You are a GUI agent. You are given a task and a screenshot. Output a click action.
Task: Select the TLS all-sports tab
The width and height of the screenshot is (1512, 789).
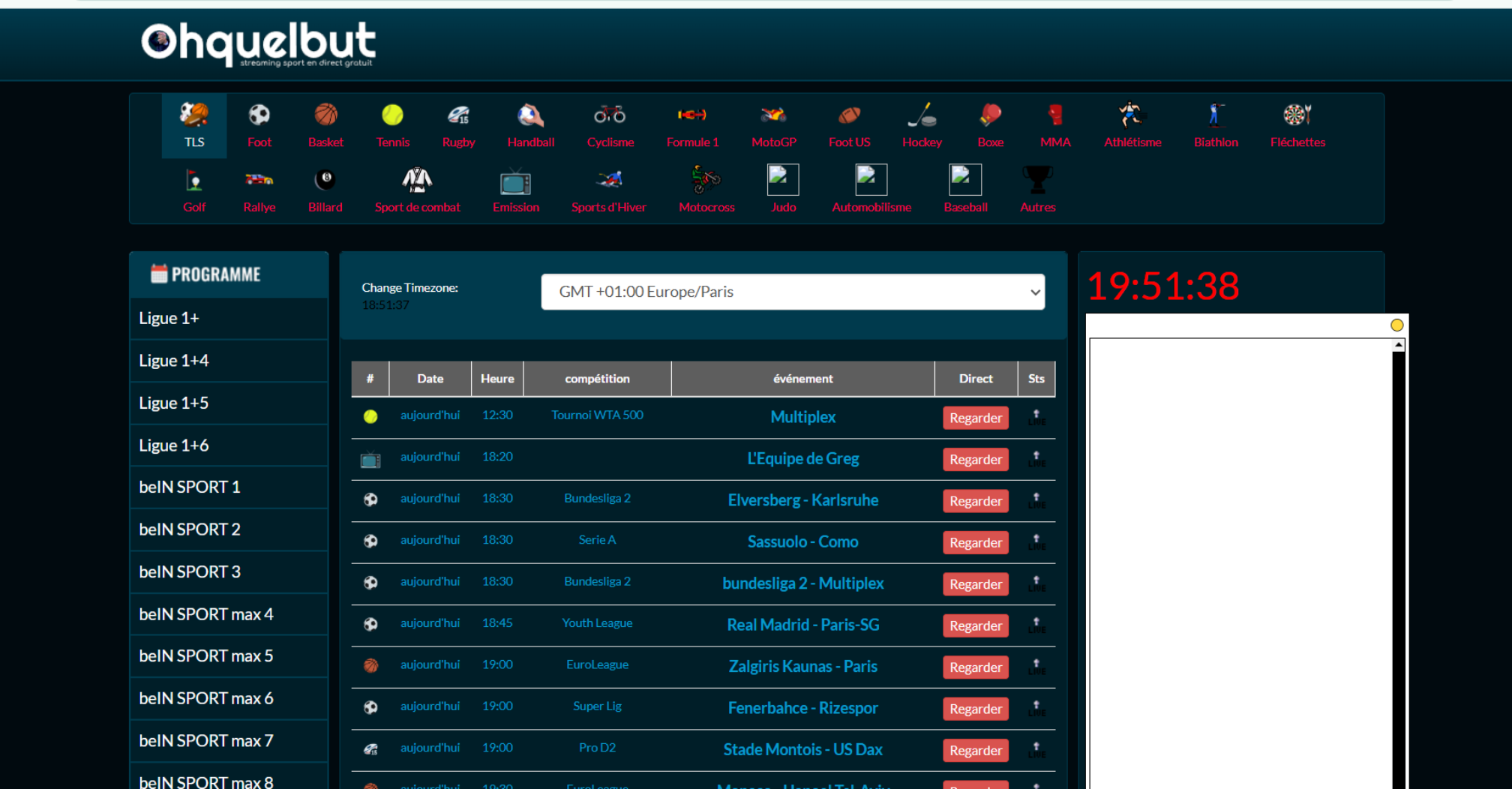point(194,125)
